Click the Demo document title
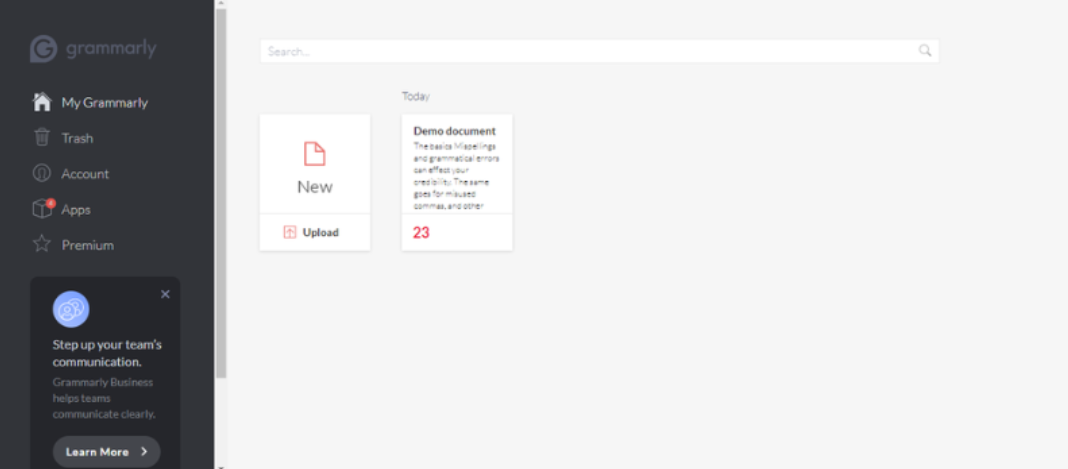The width and height of the screenshot is (1068, 469). point(454,131)
